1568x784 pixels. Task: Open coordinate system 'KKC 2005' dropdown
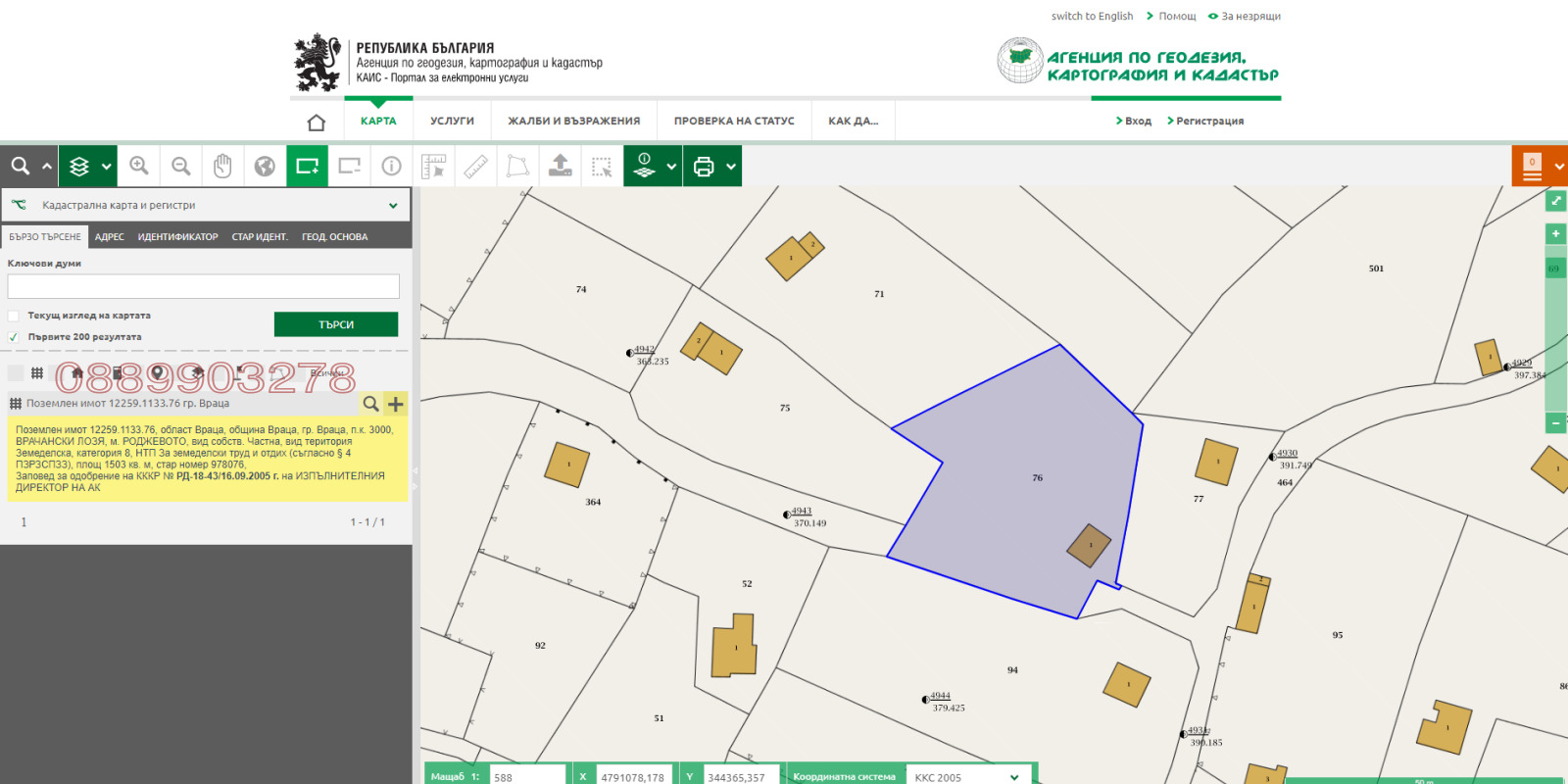point(1014,777)
